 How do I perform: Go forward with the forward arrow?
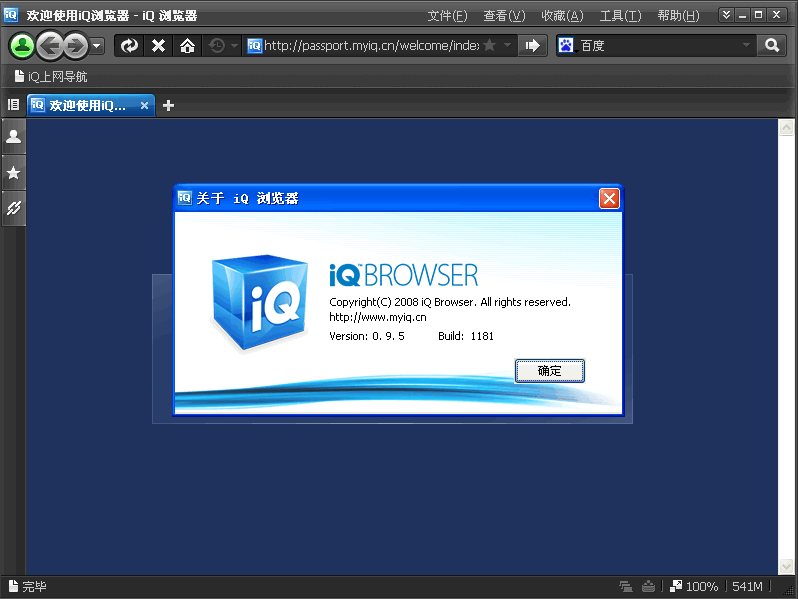(x=75, y=46)
